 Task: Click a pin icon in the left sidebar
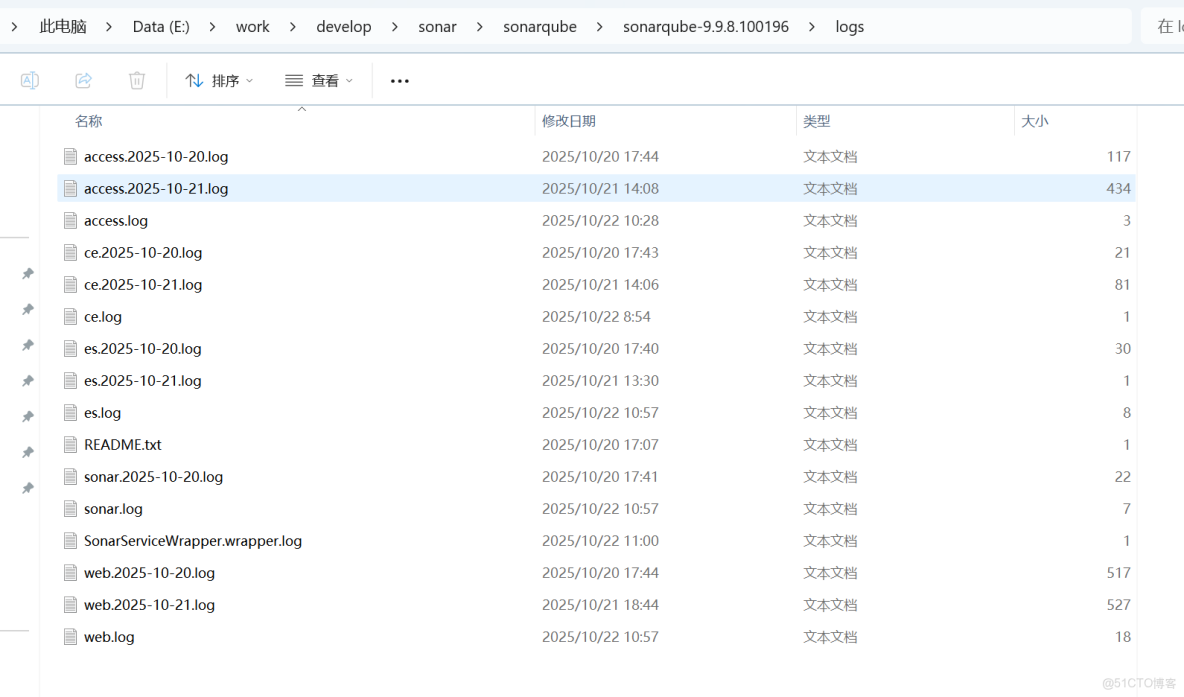[x=27, y=272]
